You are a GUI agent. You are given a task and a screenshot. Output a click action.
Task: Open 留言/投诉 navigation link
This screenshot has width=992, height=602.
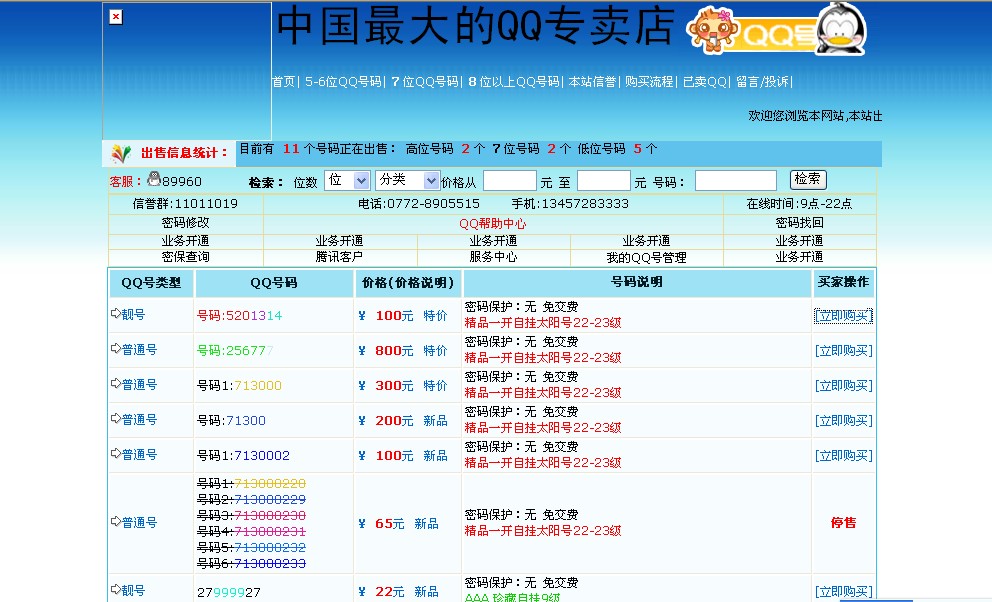762,82
